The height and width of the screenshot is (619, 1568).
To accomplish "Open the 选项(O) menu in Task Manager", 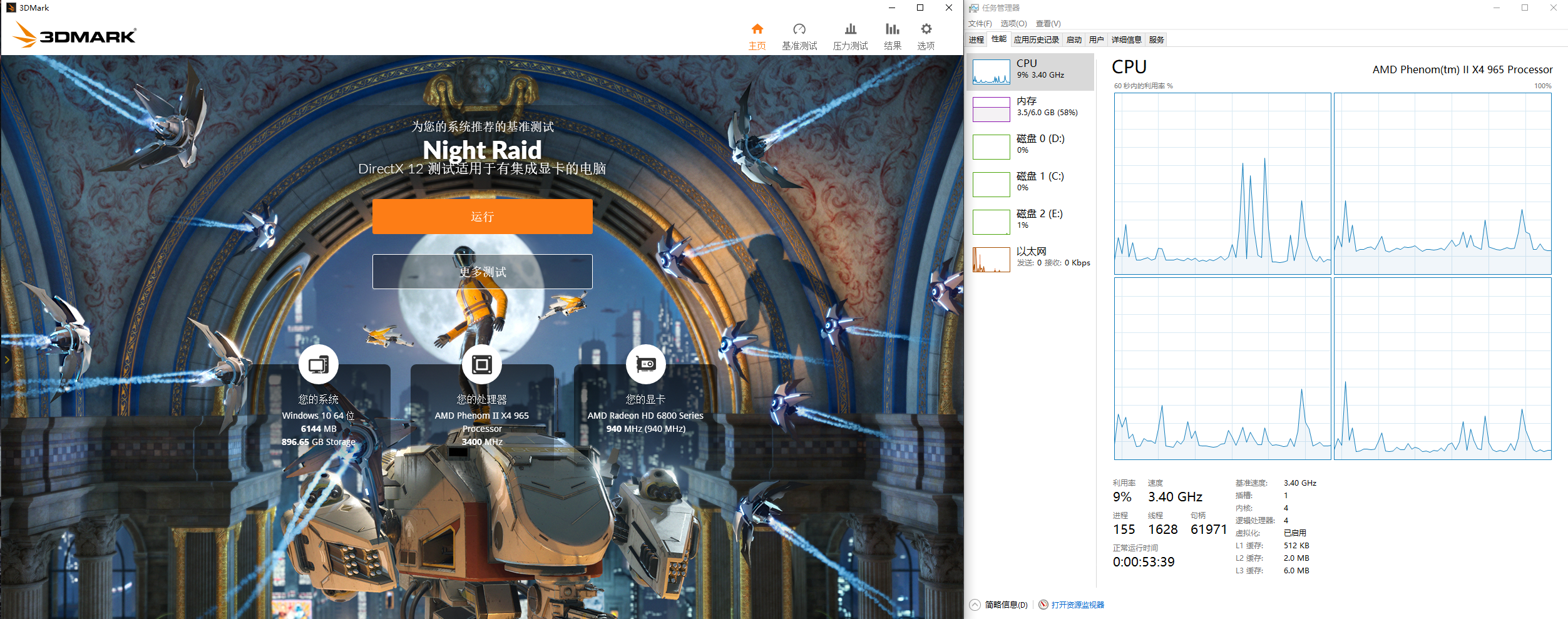I will pyautogui.click(x=1013, y=24).
